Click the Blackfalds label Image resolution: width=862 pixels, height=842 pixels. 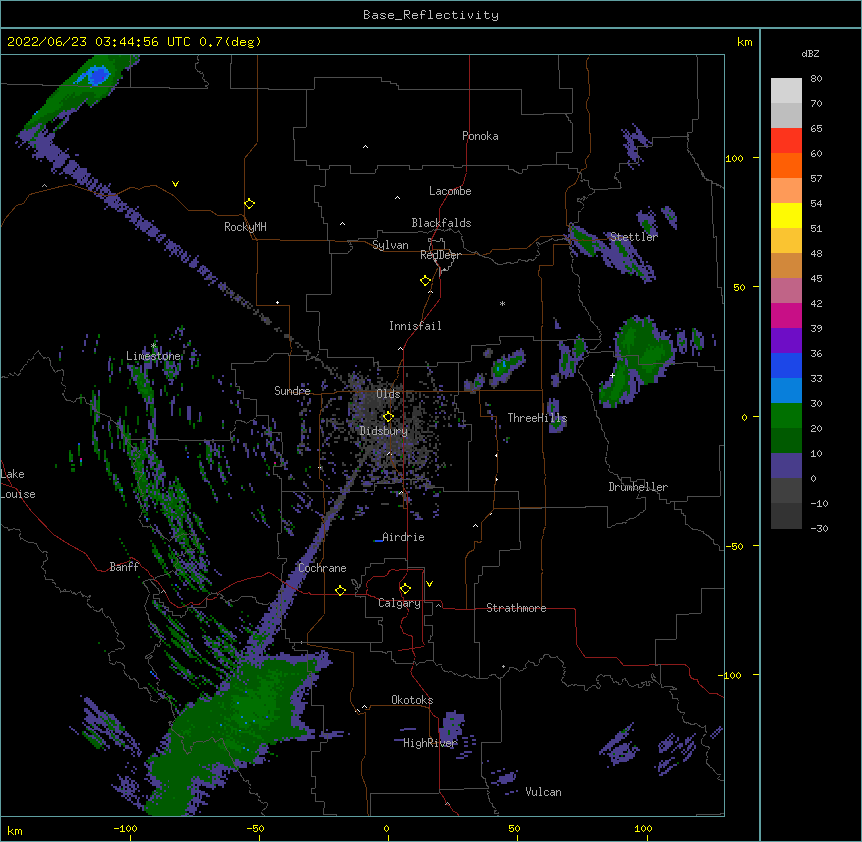[441, 223]
